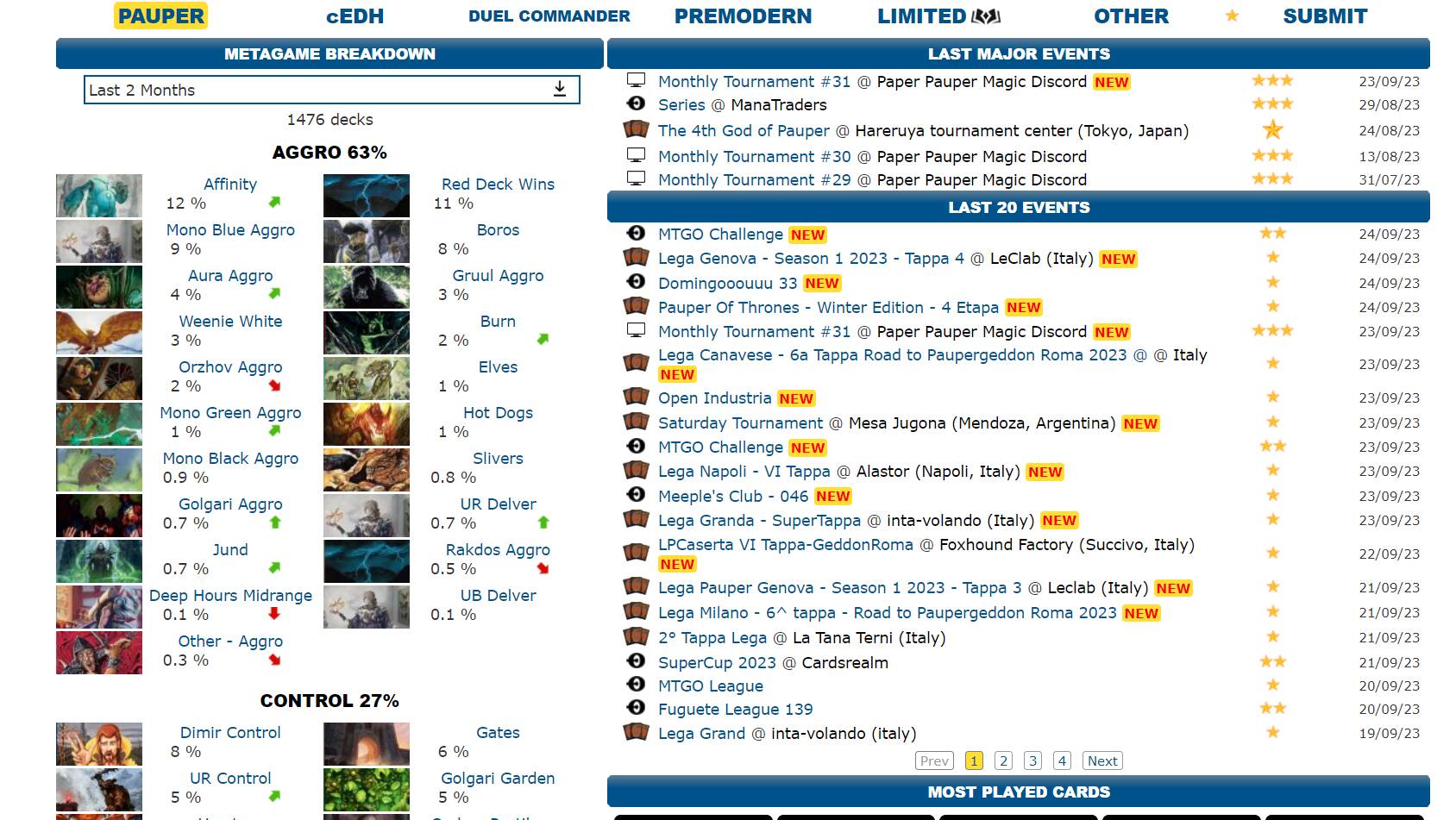Screen dimensions: 1456x820
Task: Switch to the cEDH format menu
Action: click(355, 16)
